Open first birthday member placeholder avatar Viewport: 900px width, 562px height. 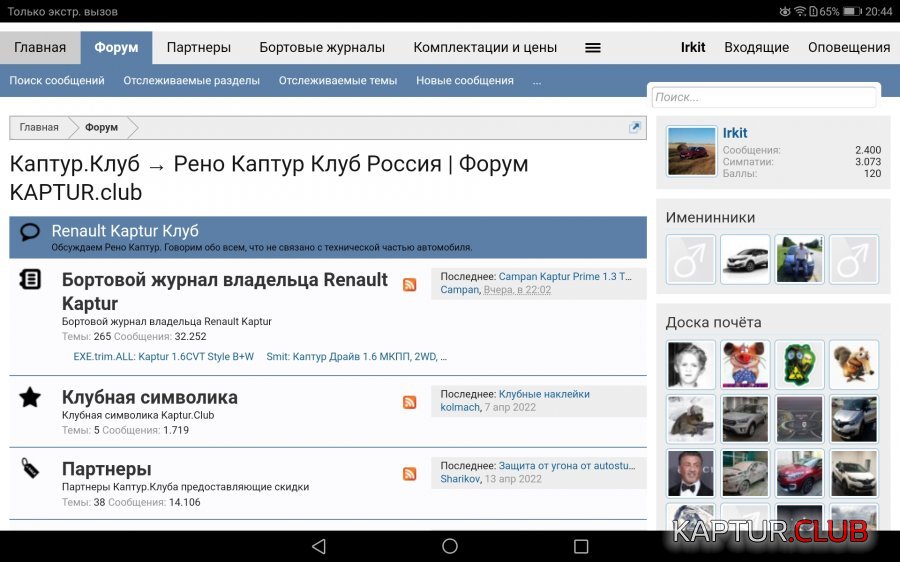point(691,259)
